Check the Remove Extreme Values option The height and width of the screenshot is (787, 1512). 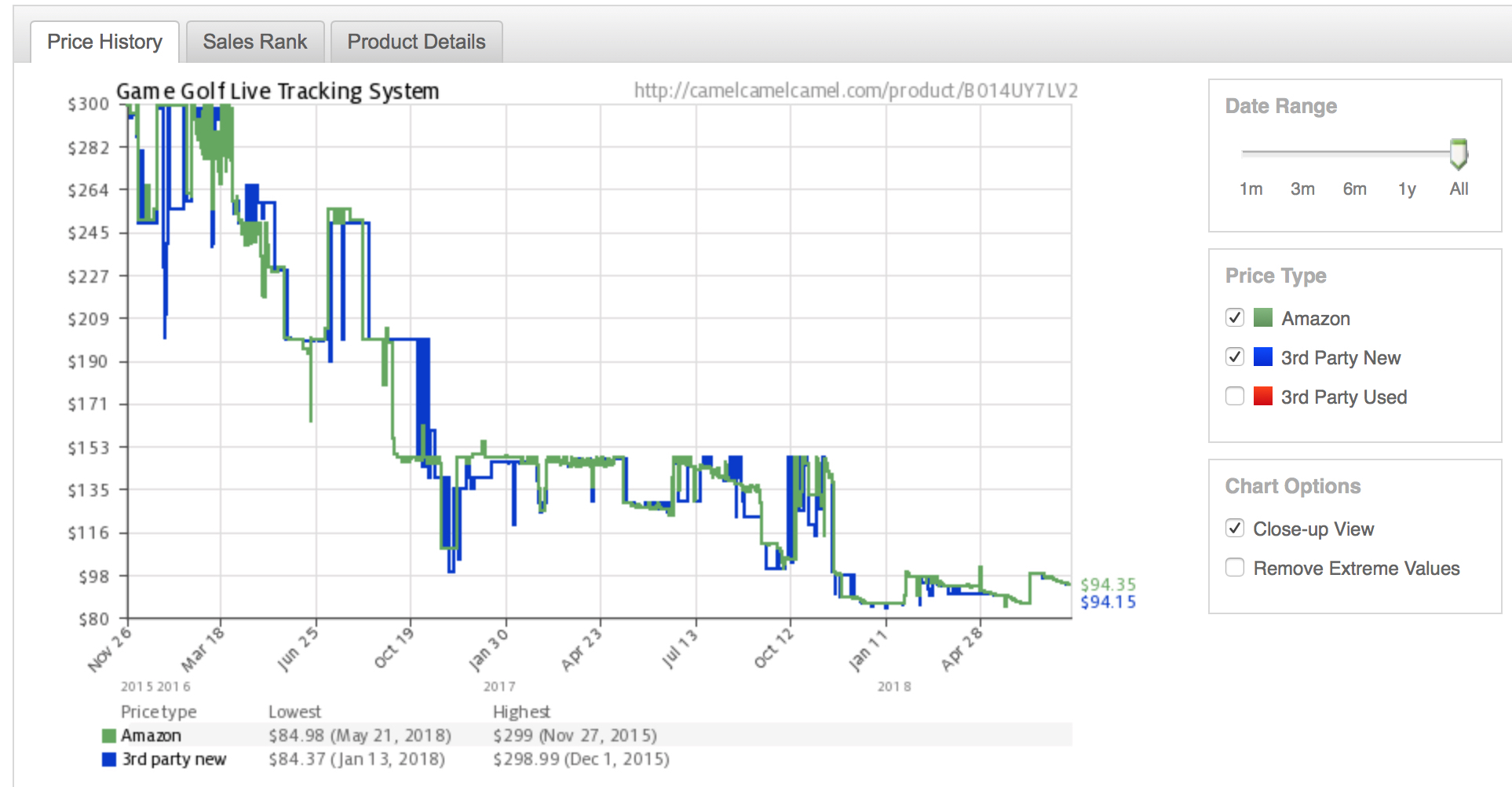1235,567
